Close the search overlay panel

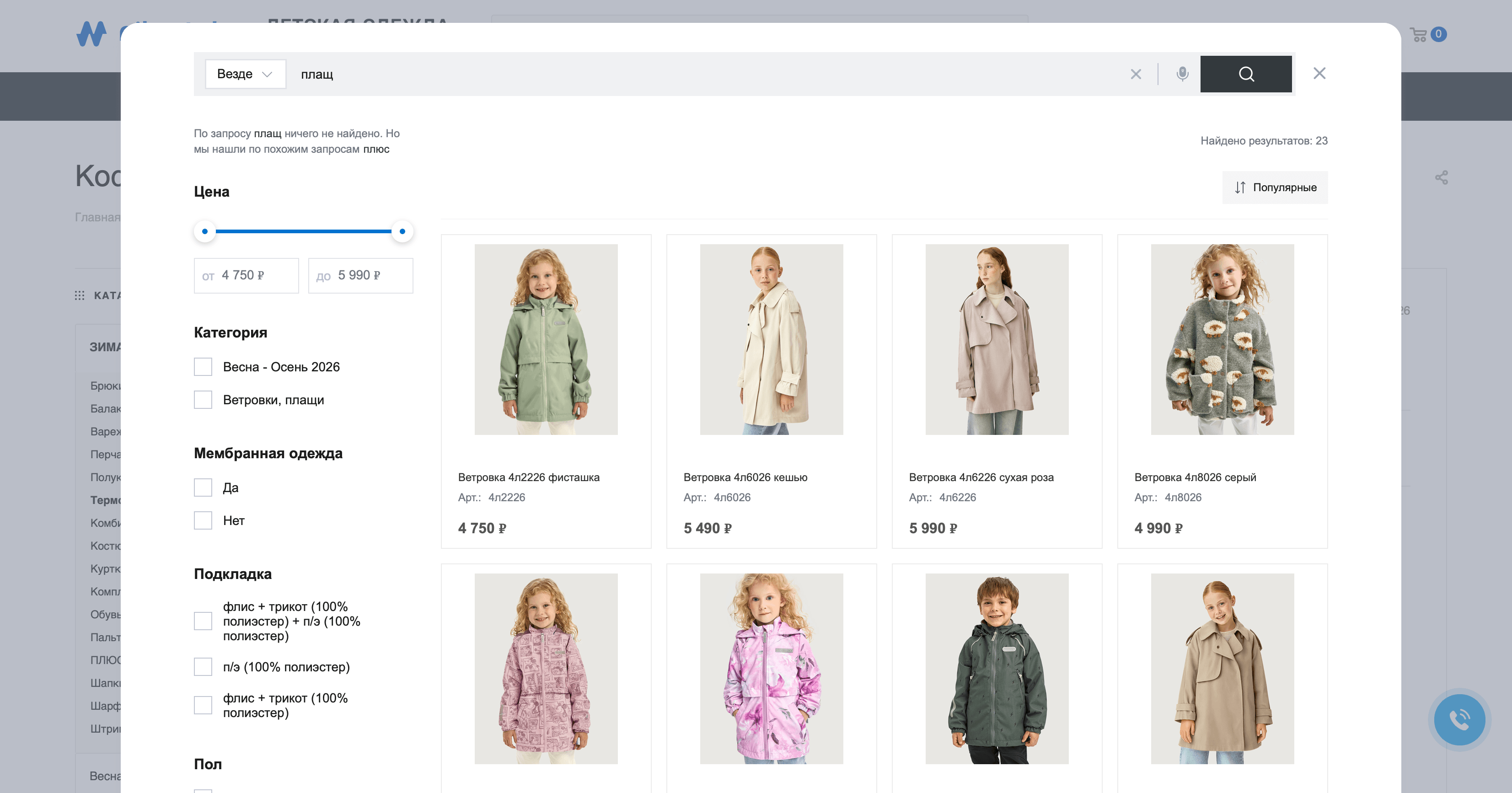coord(1319,73)
